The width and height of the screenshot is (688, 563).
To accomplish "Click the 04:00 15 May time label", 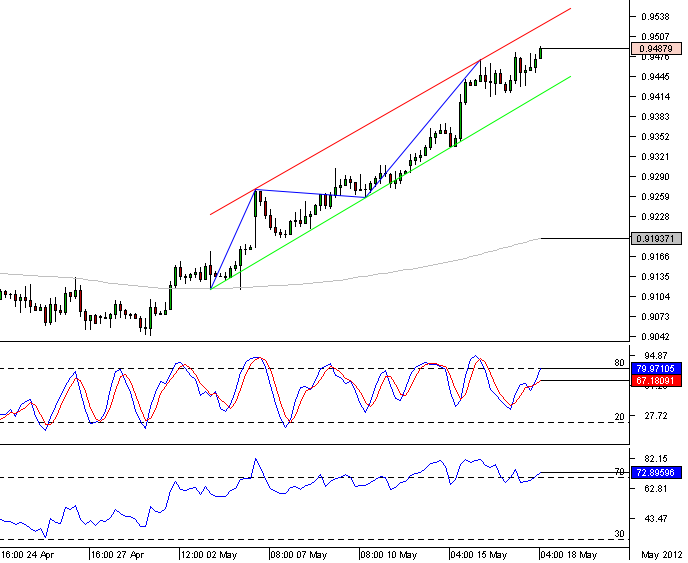I will pos(479,555).
